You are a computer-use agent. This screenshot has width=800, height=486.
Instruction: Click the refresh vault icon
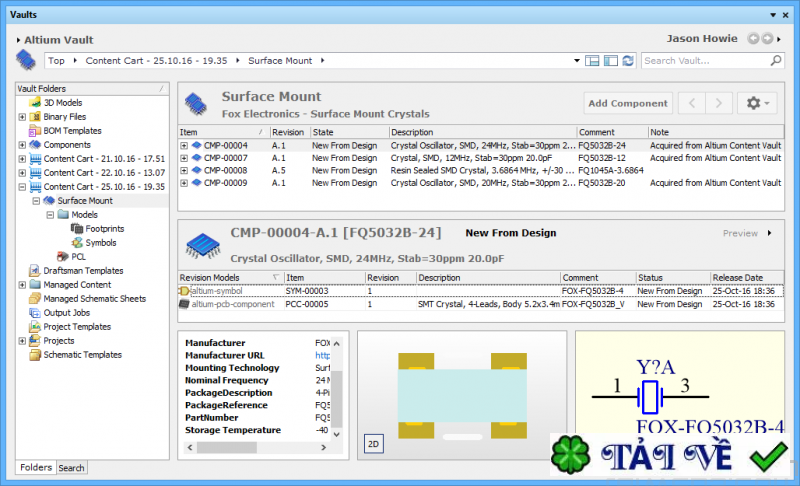(627, 61)
